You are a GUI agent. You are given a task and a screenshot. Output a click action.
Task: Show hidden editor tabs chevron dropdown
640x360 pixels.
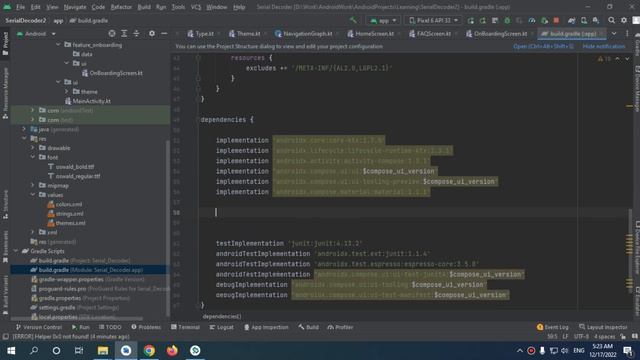(x=614, y=33)
